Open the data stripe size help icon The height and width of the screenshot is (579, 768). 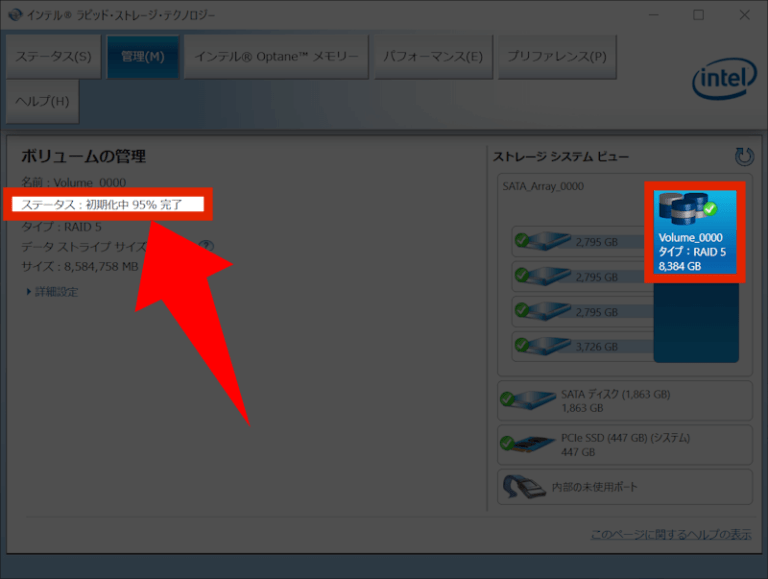click(206, 246)
